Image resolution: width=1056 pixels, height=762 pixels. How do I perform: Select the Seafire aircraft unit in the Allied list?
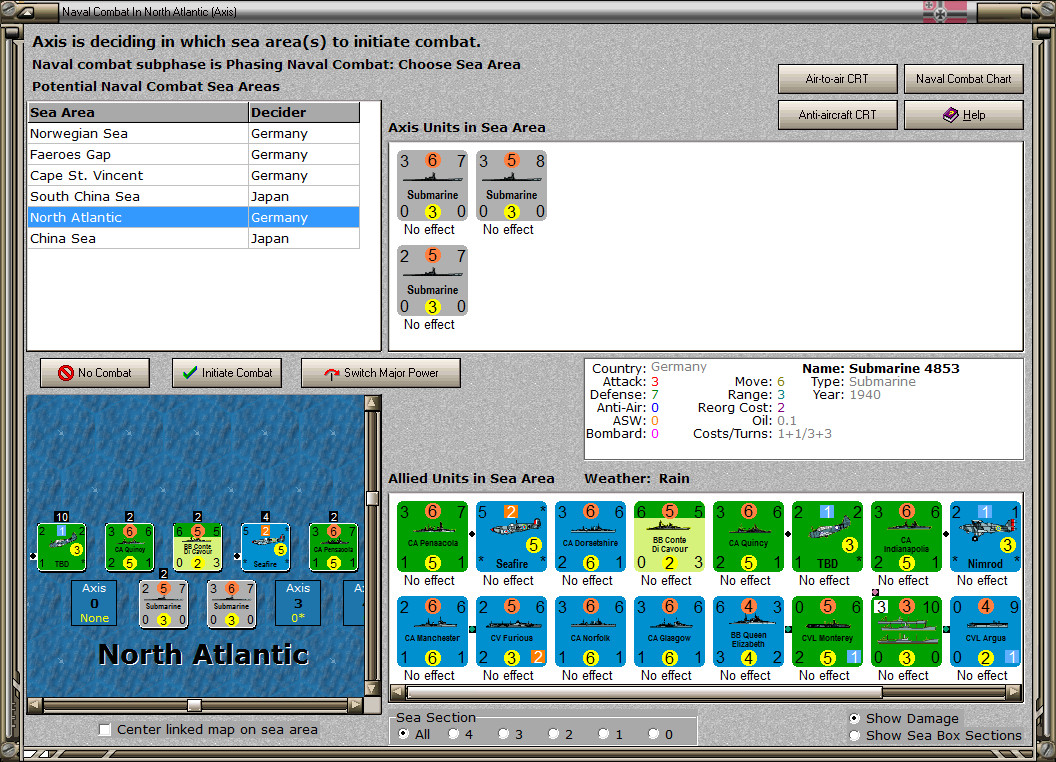tap(511, 536)
